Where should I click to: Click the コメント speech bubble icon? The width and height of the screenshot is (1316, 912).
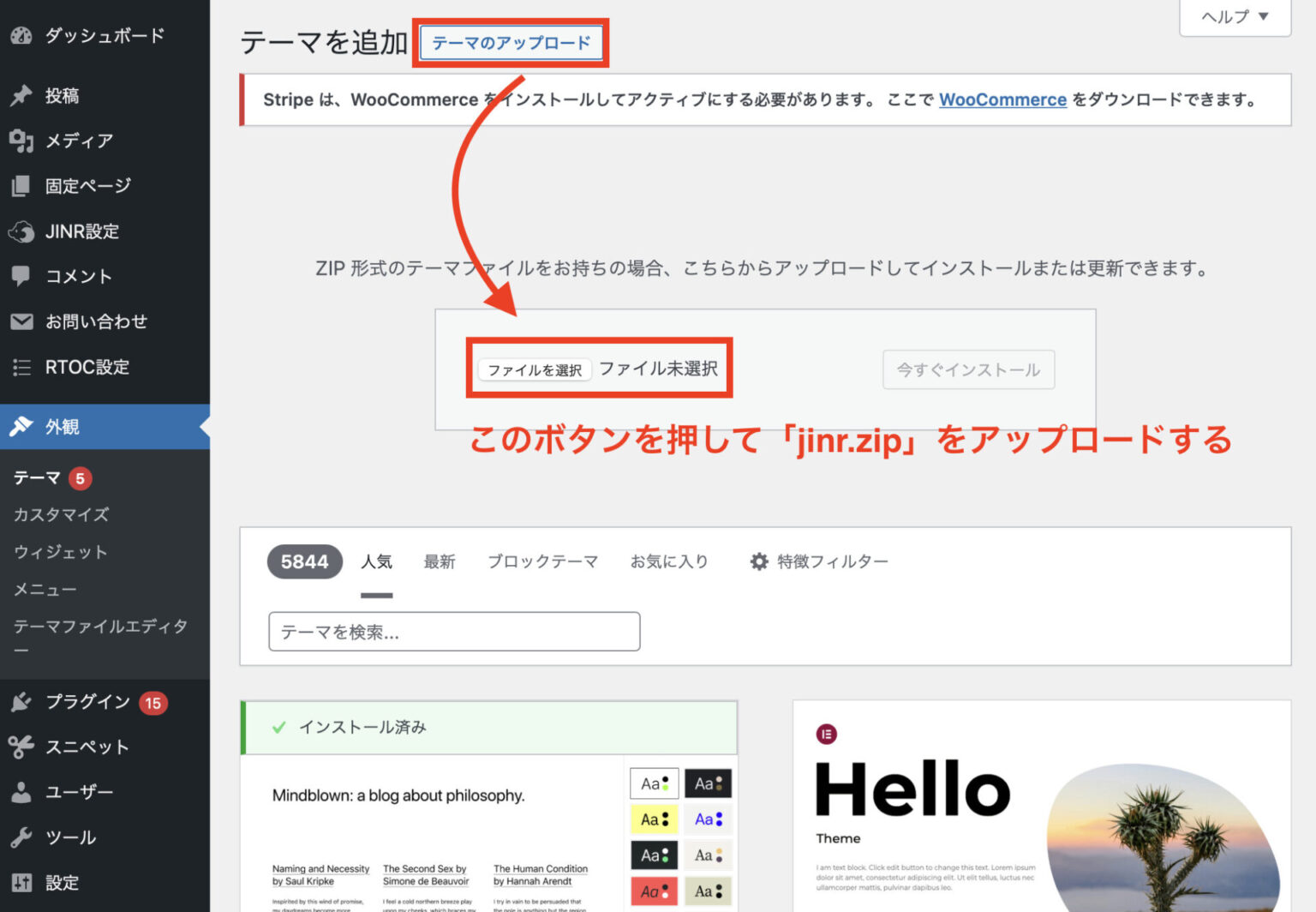click(21, 276)
